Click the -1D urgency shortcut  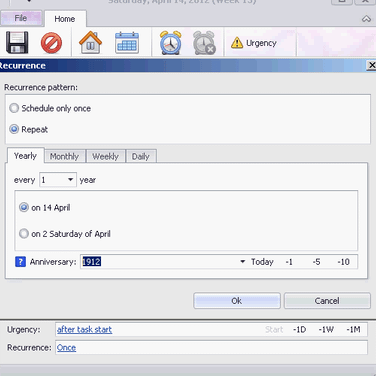[299, 330]
